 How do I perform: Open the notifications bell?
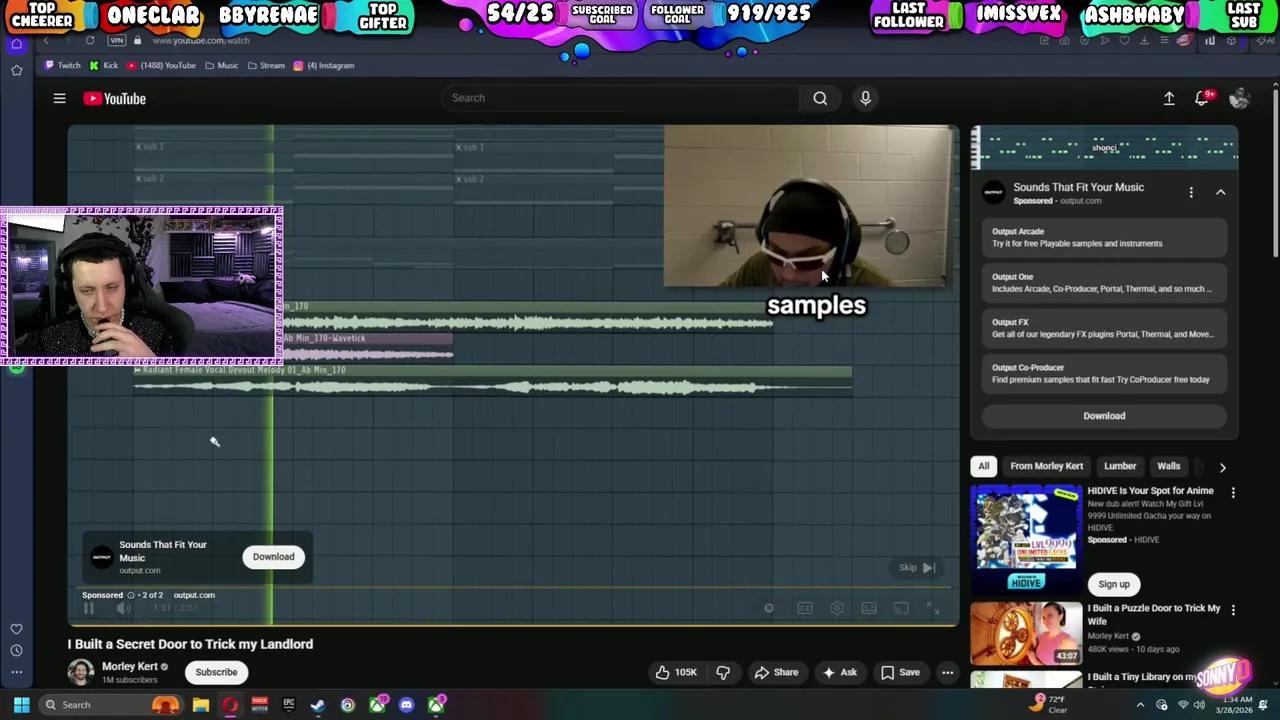pos(1202,98)
